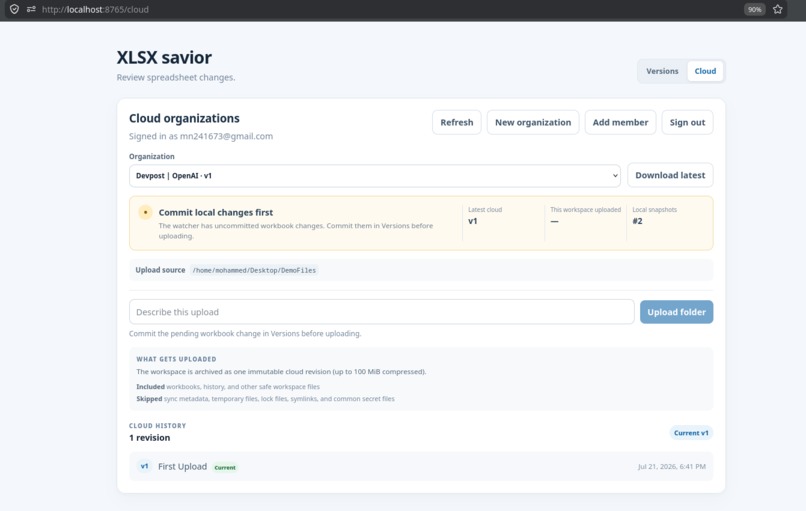Click the localhost:8765/cloud address field

(95, 9)
